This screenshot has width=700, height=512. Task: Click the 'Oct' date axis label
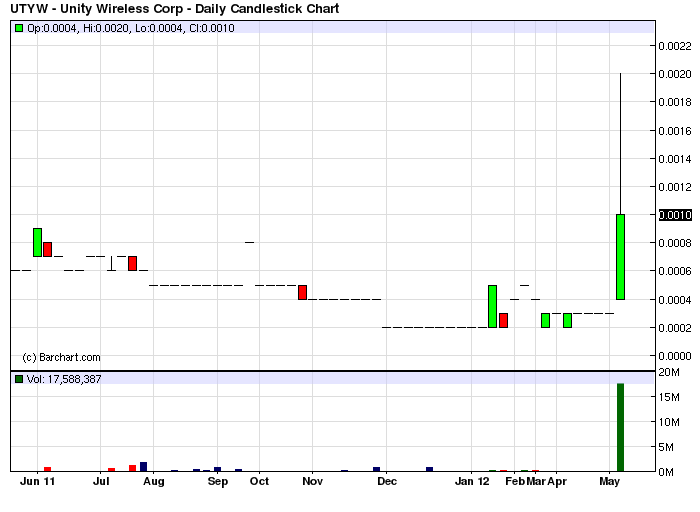(x=259, y=481)
